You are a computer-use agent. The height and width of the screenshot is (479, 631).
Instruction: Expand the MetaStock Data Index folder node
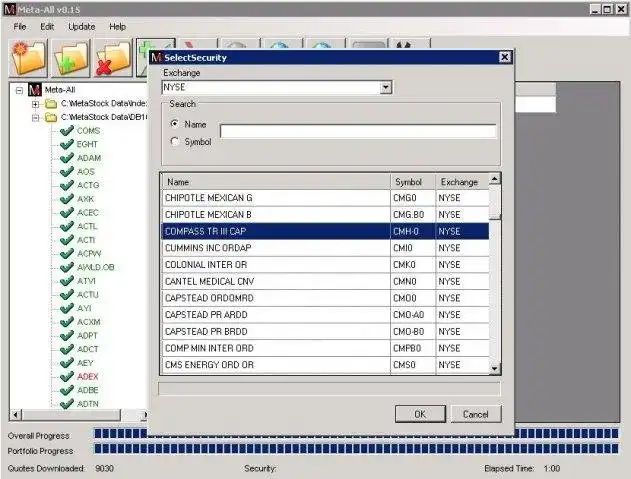click(35, 104)
